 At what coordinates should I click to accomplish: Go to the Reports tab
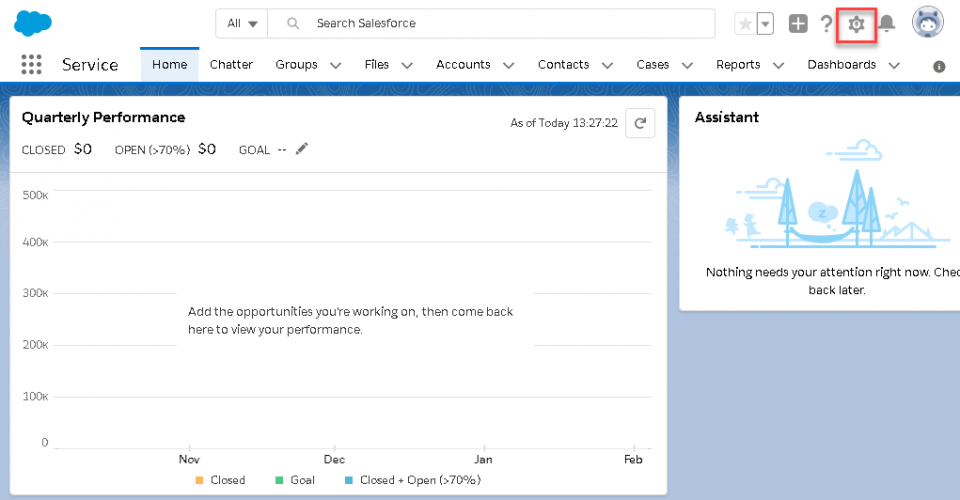pos(738,64)
